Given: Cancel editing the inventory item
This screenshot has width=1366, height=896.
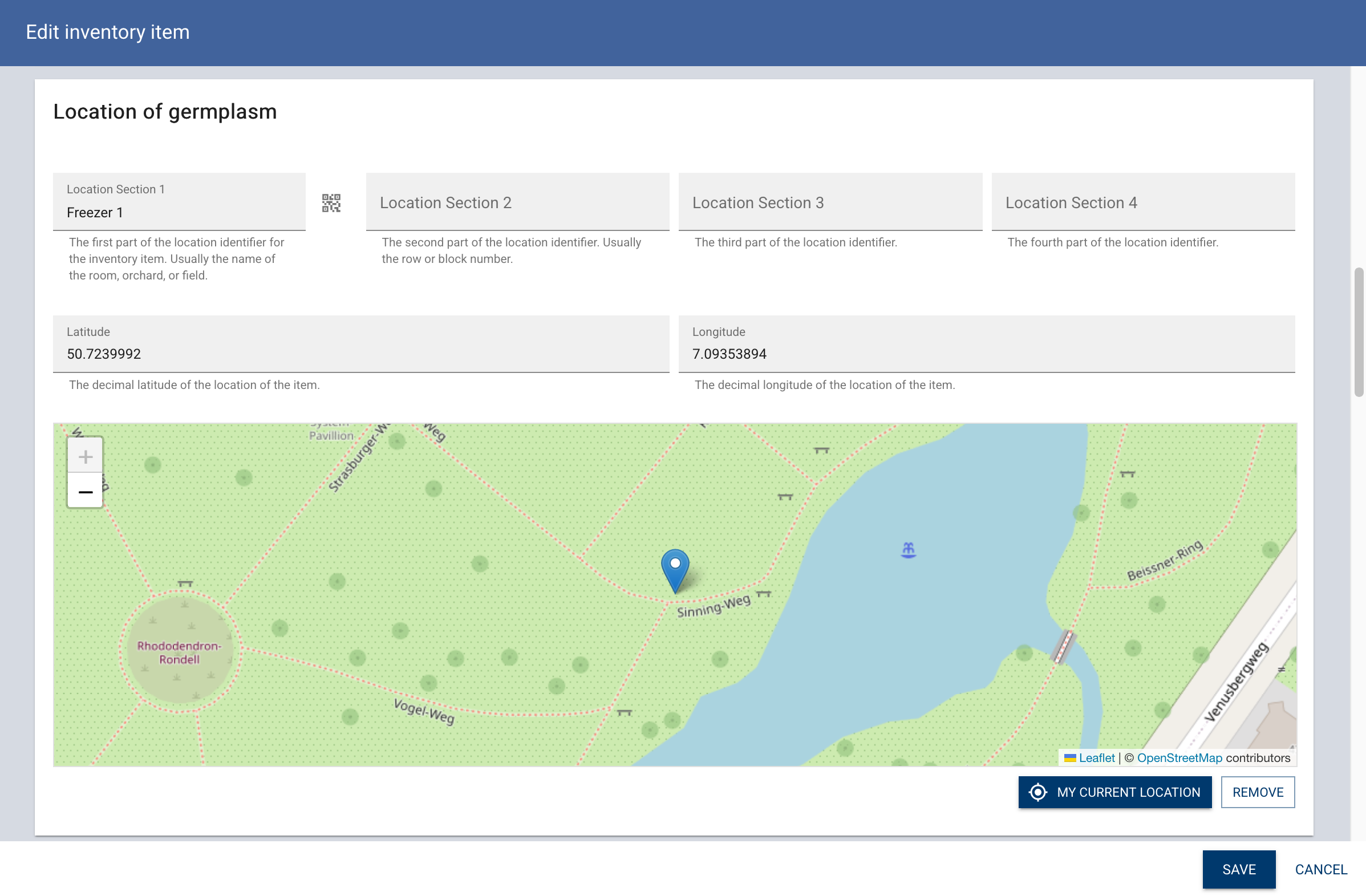Looking at the screenshot, I should tap(1321, 869).
